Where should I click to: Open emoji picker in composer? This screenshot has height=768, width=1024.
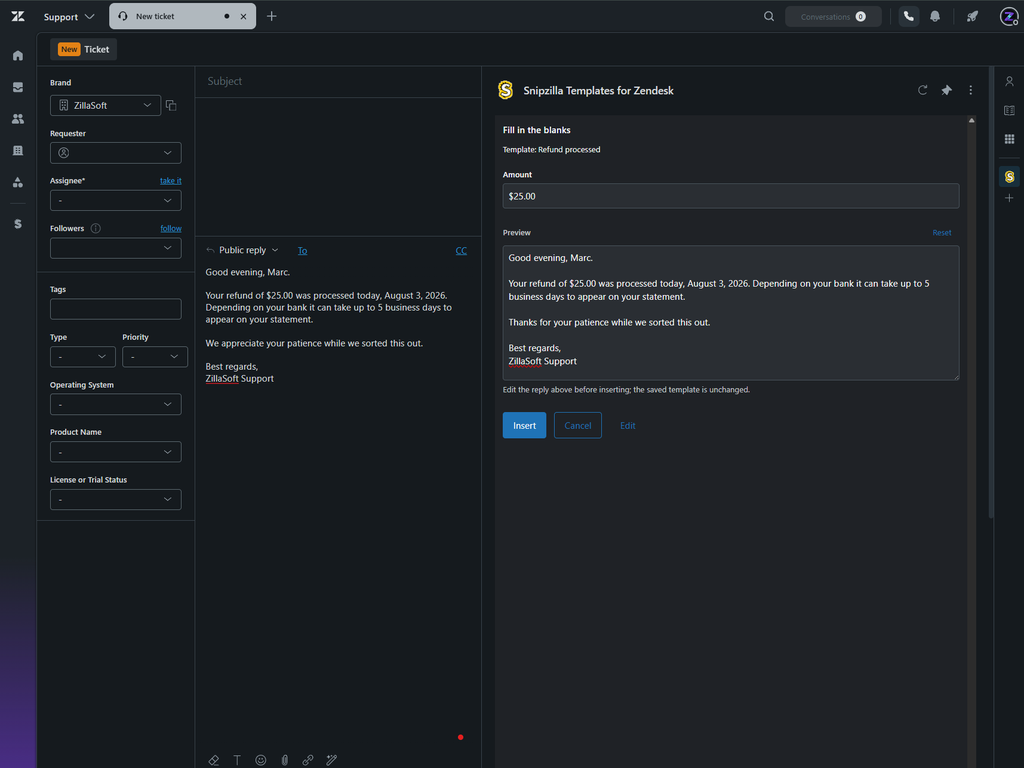tap(261, 760)
